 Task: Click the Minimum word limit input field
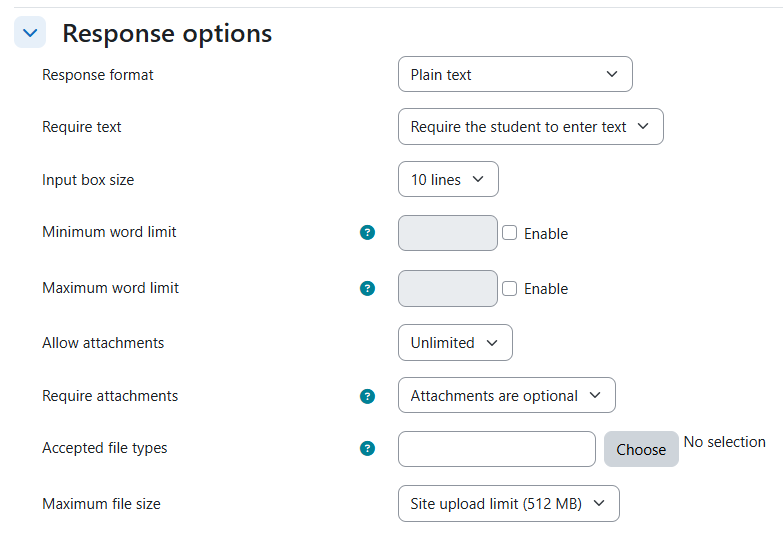click(x=447, y=233)
